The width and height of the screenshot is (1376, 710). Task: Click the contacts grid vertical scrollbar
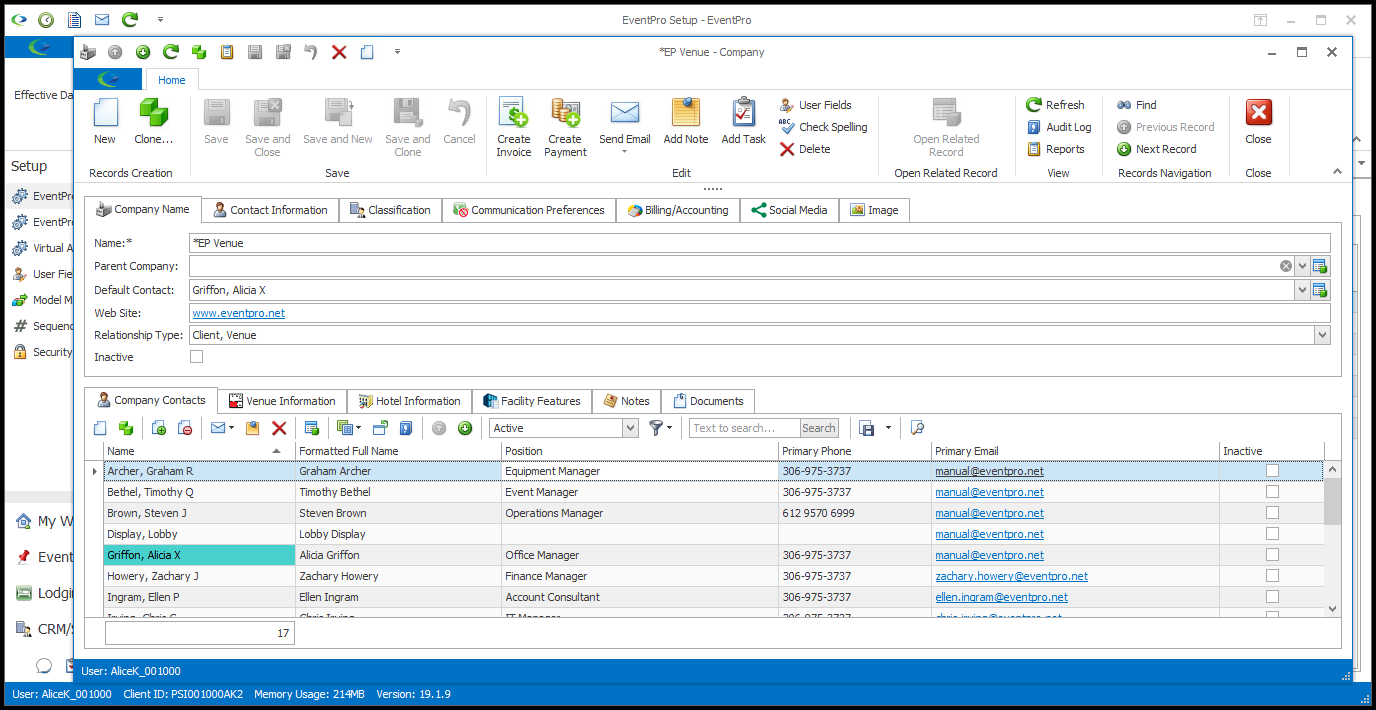click(1332, 538)
